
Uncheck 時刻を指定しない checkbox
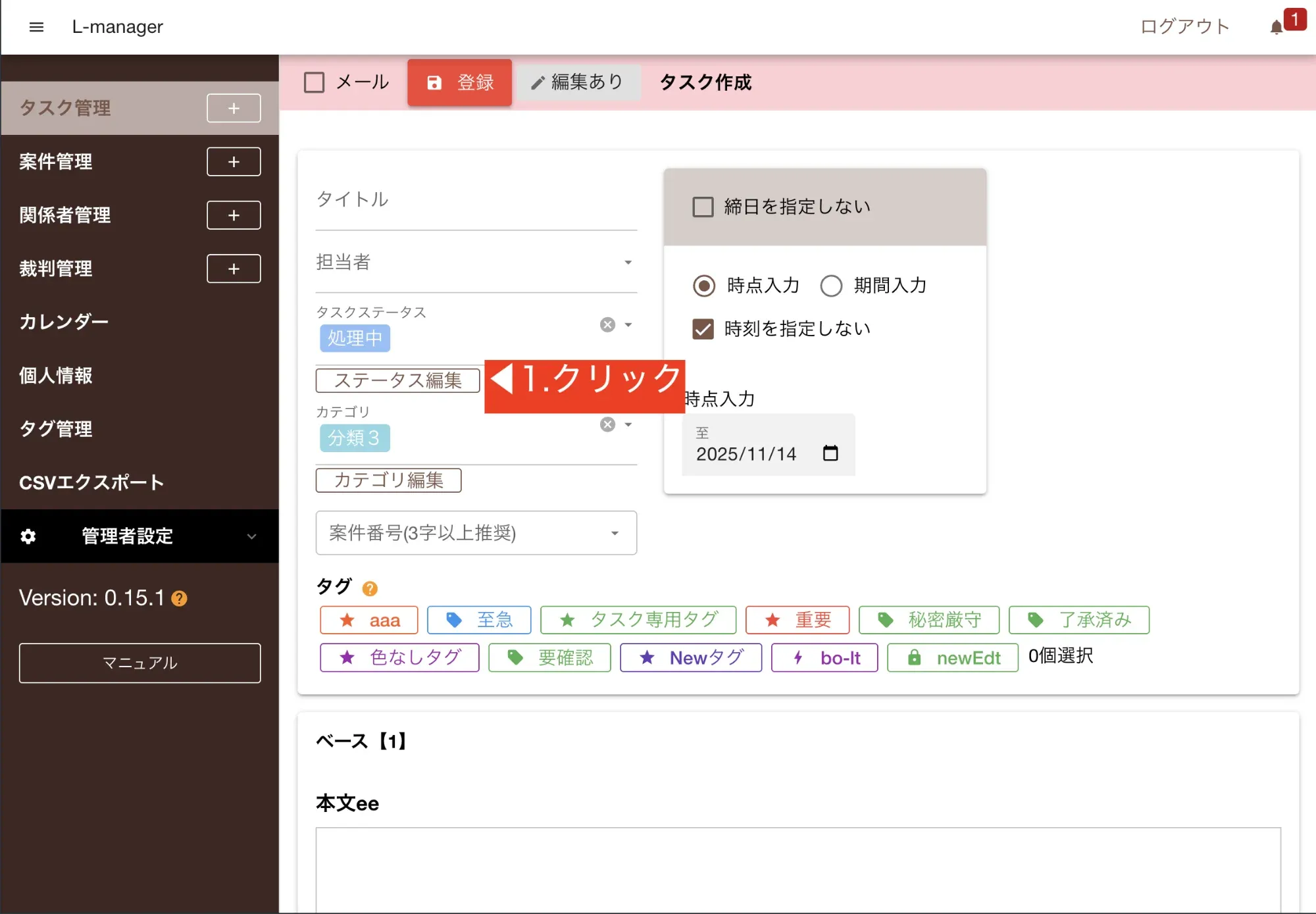coord(703,328)
